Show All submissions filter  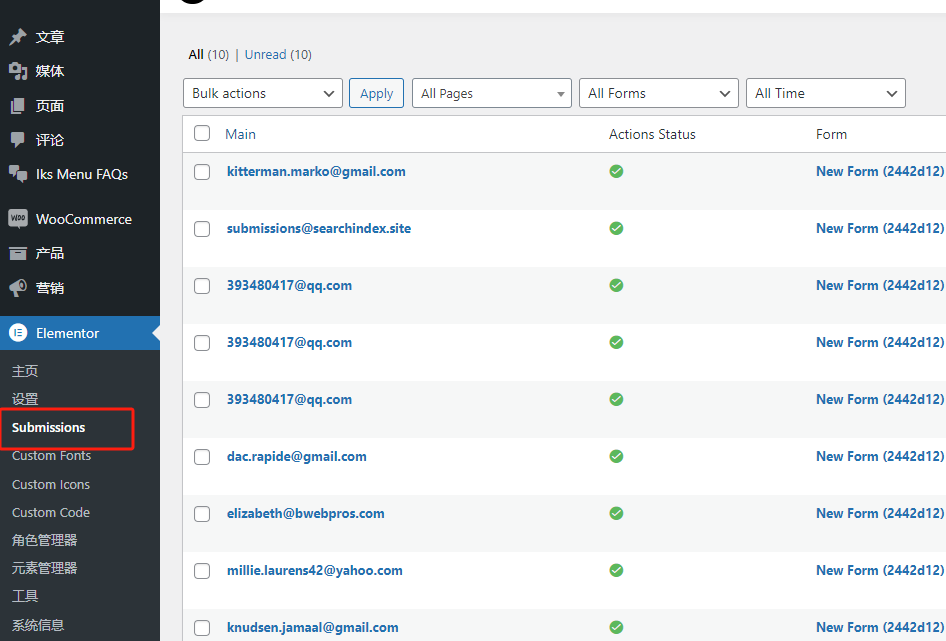(x=195, y=54)
